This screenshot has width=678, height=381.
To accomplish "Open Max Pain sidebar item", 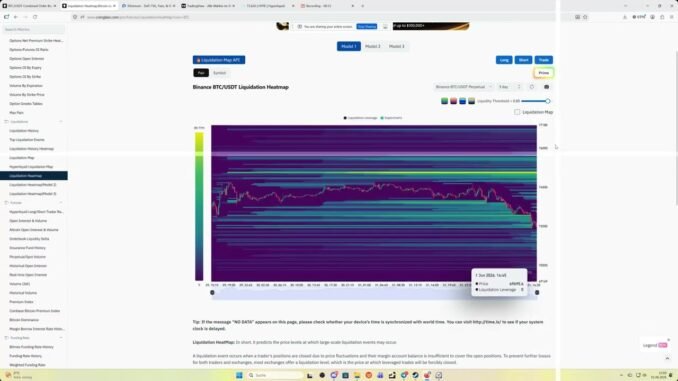I will point(16,113).
